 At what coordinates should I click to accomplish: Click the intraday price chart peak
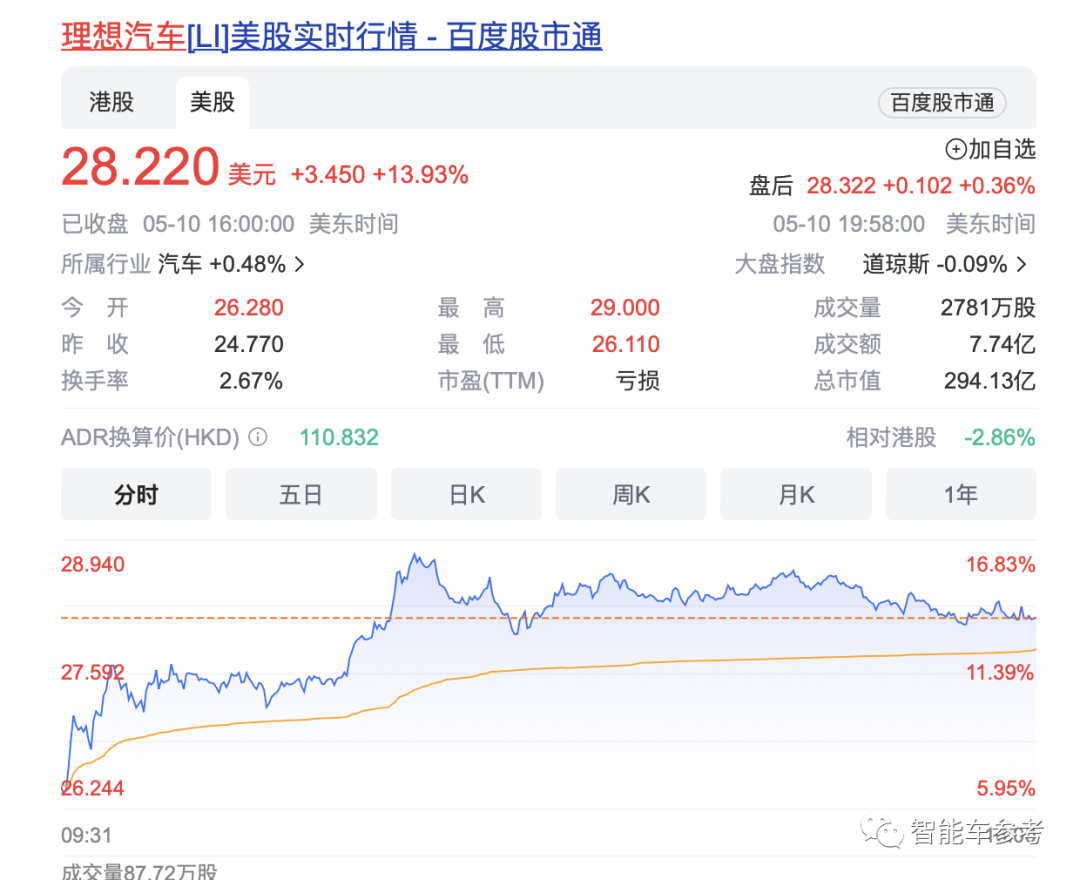point(415,555)
